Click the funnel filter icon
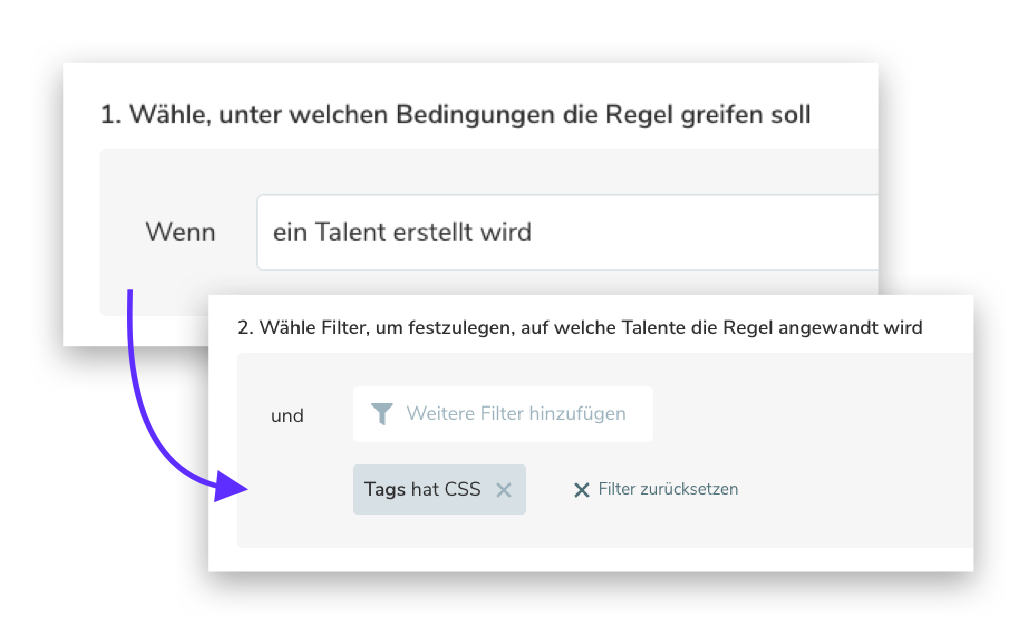Image resolution: width=1027 pixels, height=629 pixels. [x=382, y=414]
